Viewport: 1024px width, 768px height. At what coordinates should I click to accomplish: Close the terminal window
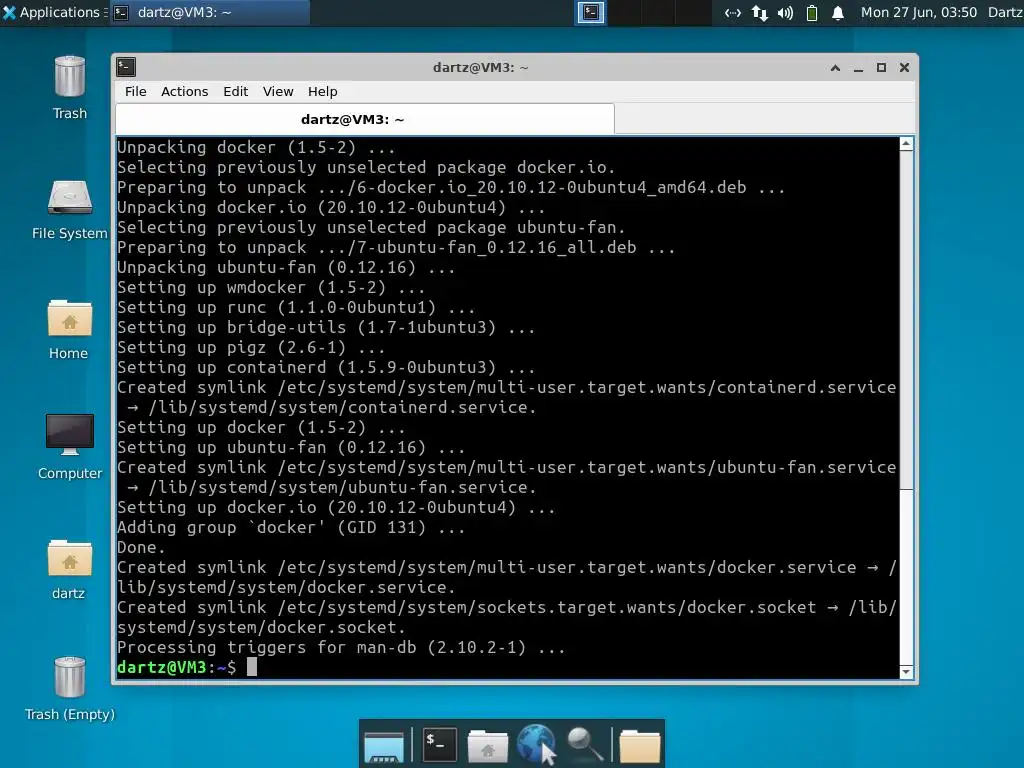click(x=904, y=67)
